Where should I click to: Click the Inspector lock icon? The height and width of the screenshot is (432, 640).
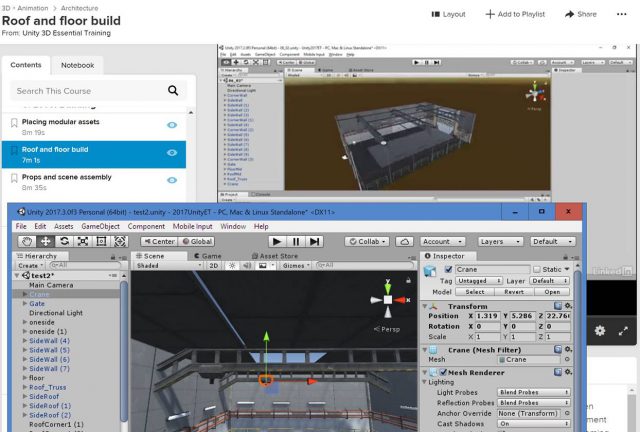(x=565, y=257)
